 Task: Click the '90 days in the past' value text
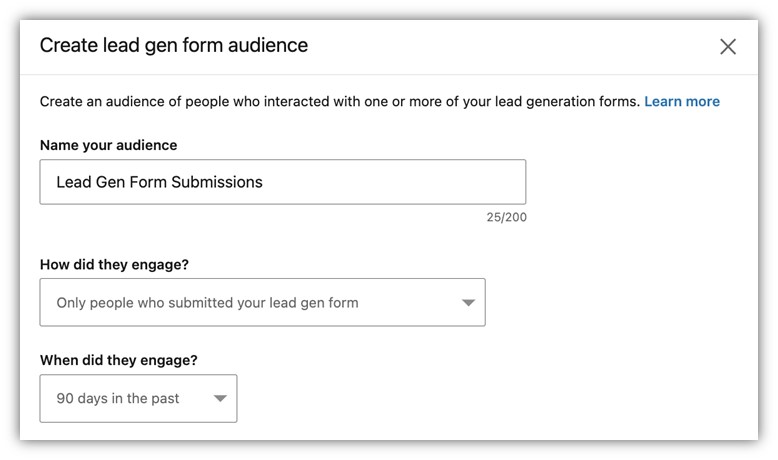(118, 398)
